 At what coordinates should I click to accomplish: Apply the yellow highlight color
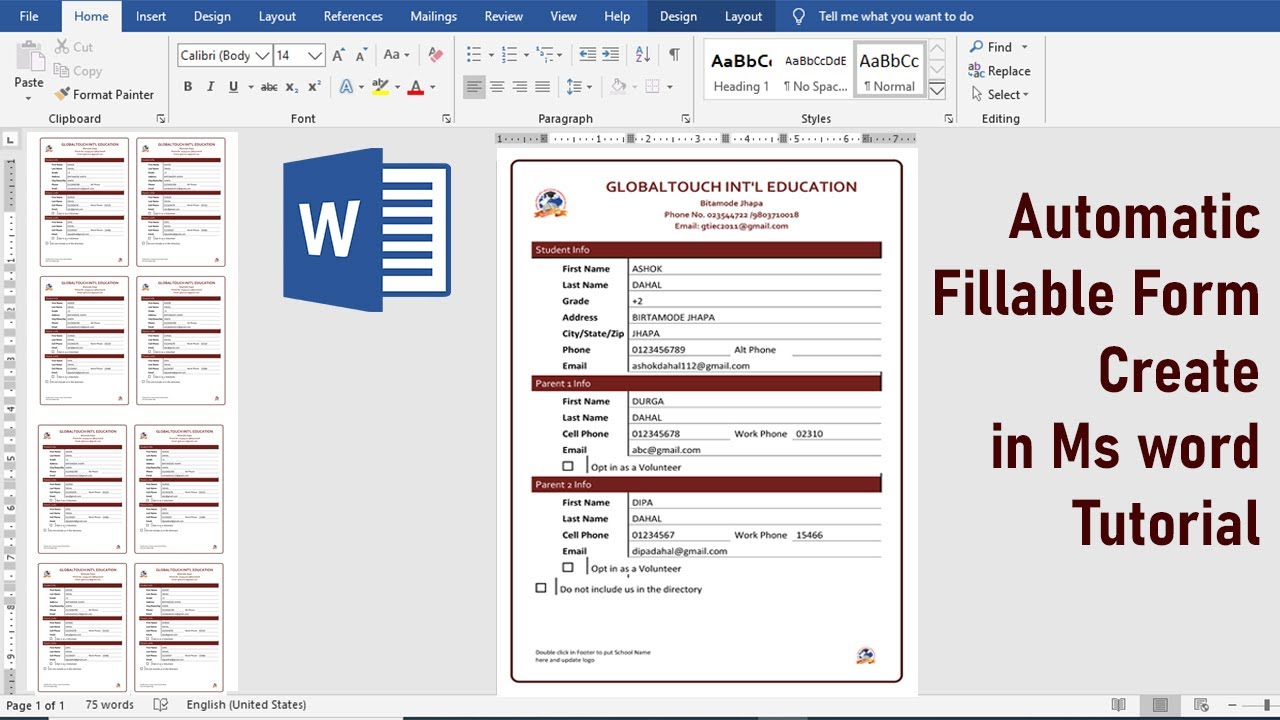point(380,87)
